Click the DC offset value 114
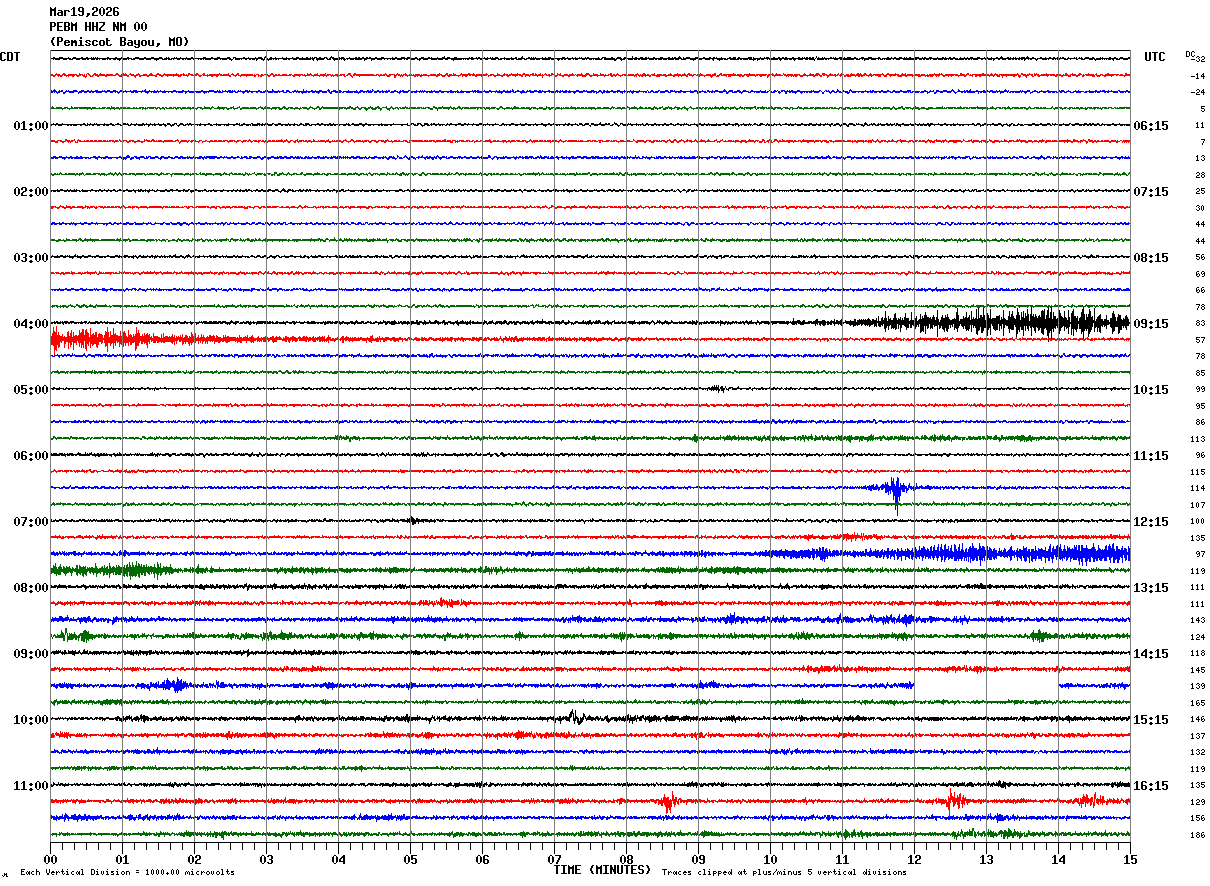 pyautogui.click(x=1197, y=489)
